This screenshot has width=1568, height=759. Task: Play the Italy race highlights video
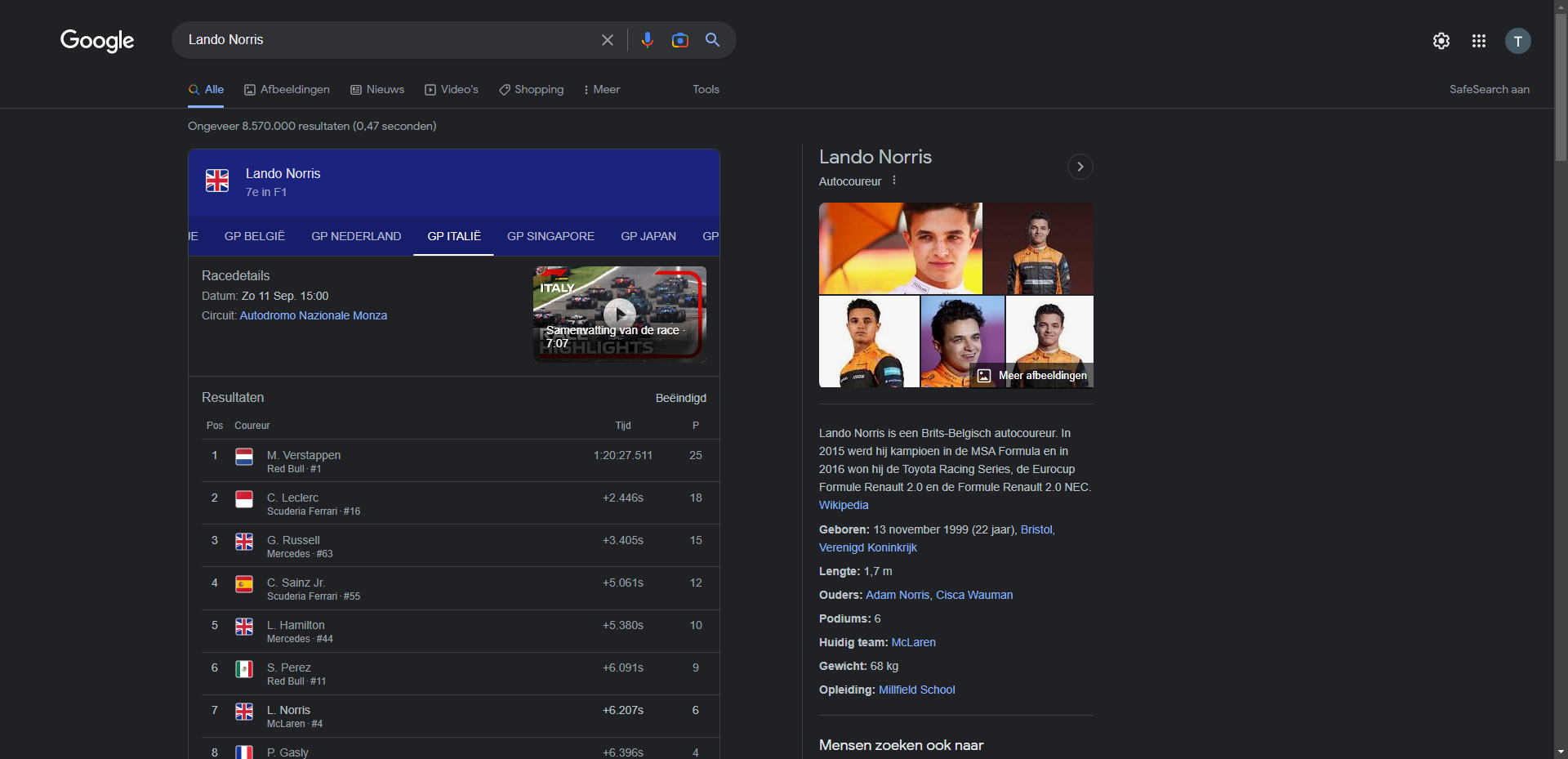[620, 313]
